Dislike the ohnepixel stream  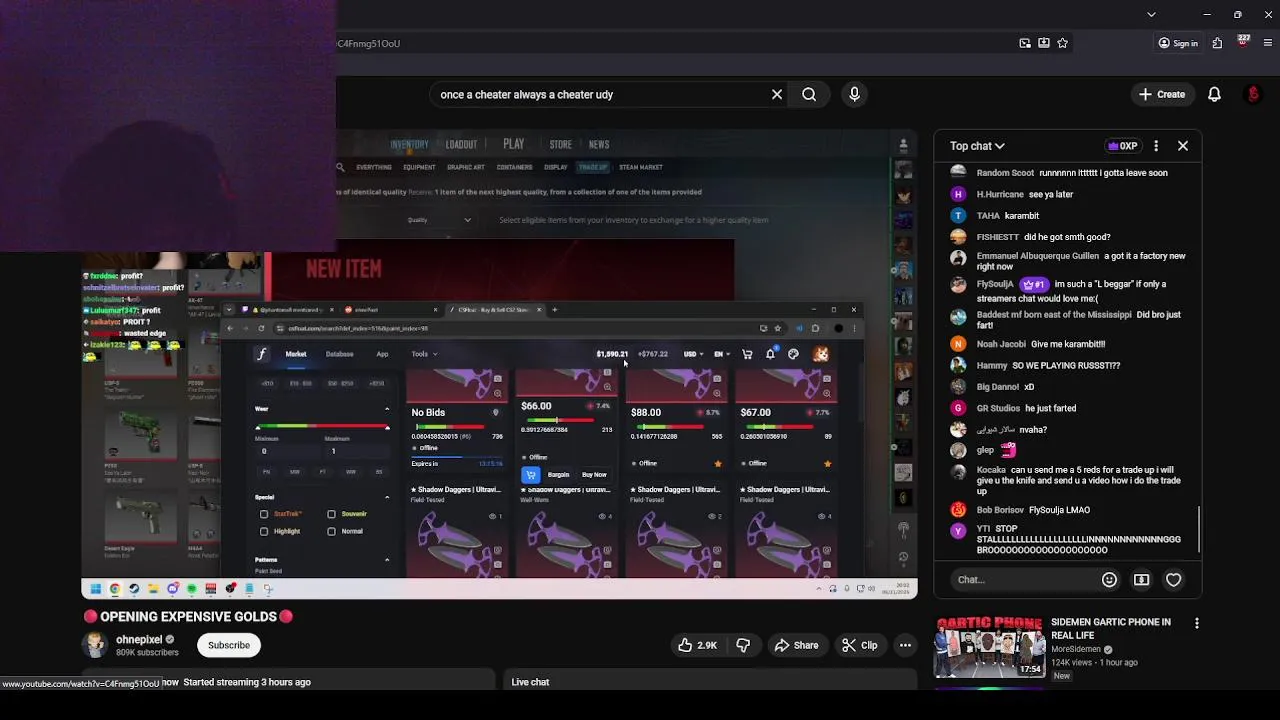click(743, 645)
